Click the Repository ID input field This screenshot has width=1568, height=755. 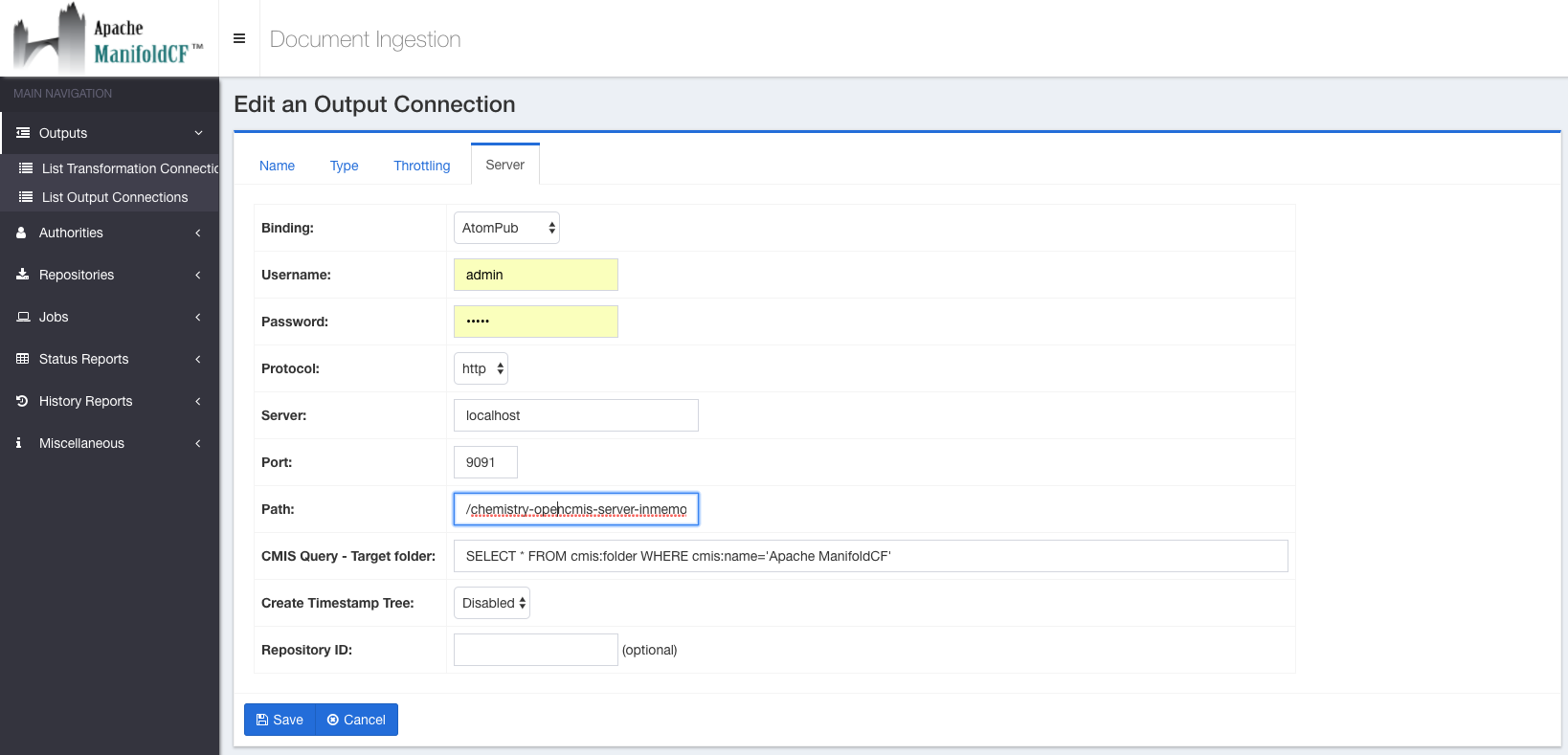pos(535,650)
